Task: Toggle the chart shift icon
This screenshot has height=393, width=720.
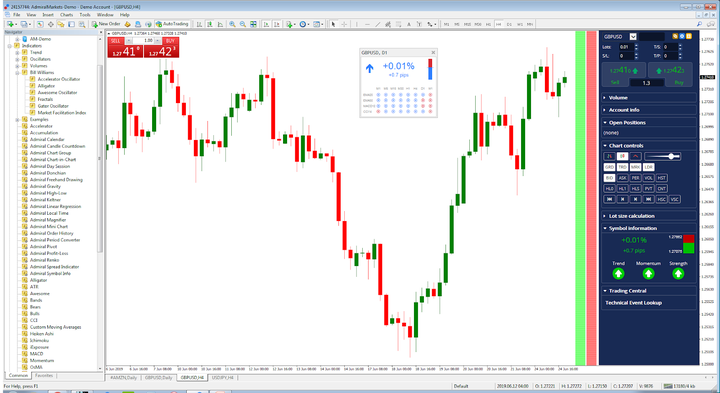Action: [277, 24]
